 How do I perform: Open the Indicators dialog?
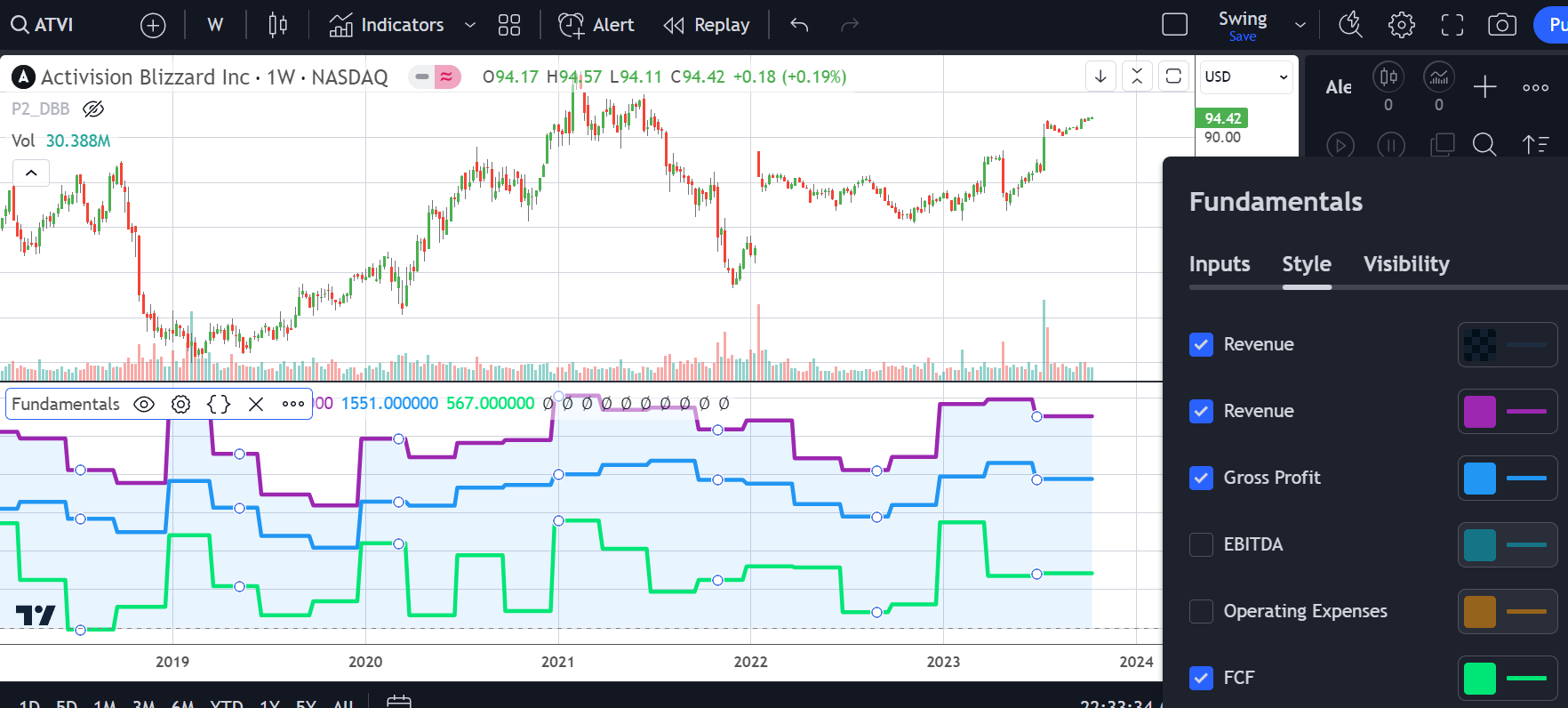(386, 25)
